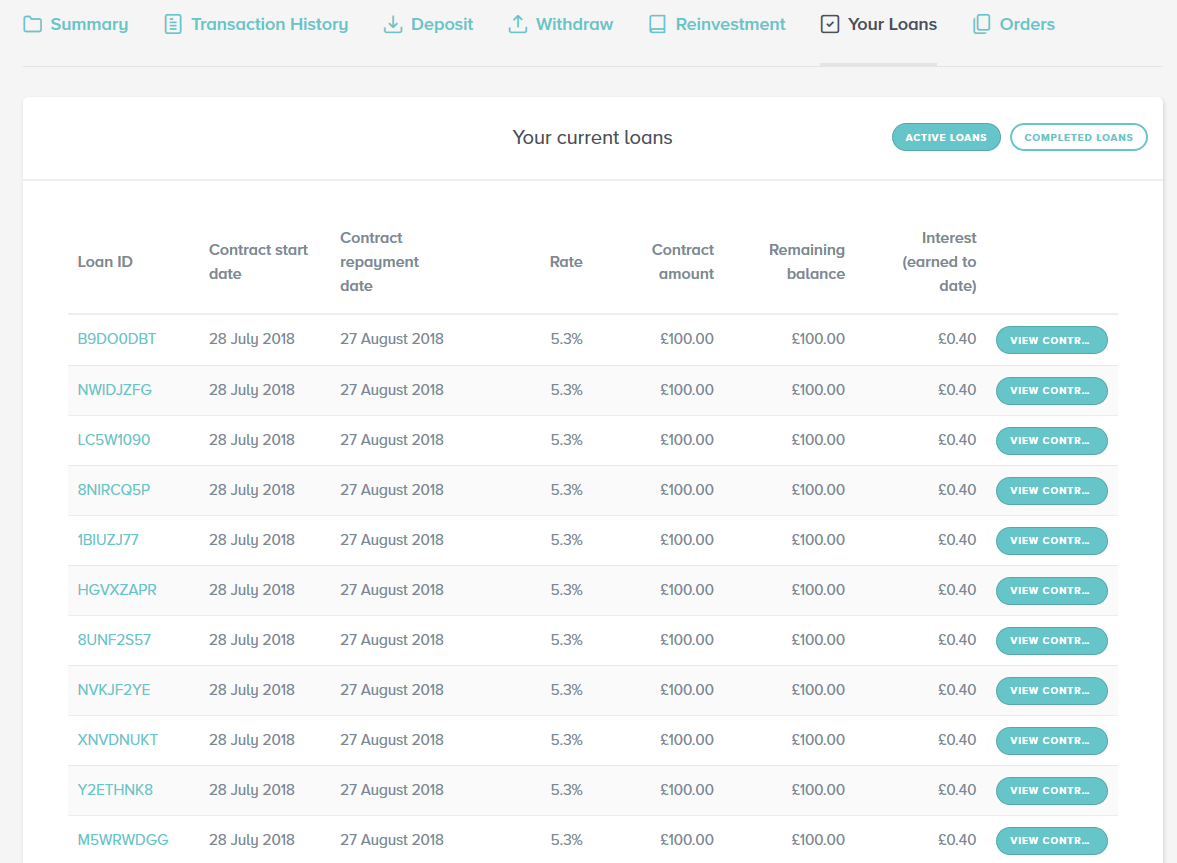Click the £0.40 interest of loan HGVXZAPR
This screenshot has width=1177, height=863.
(x=957, y=590)
